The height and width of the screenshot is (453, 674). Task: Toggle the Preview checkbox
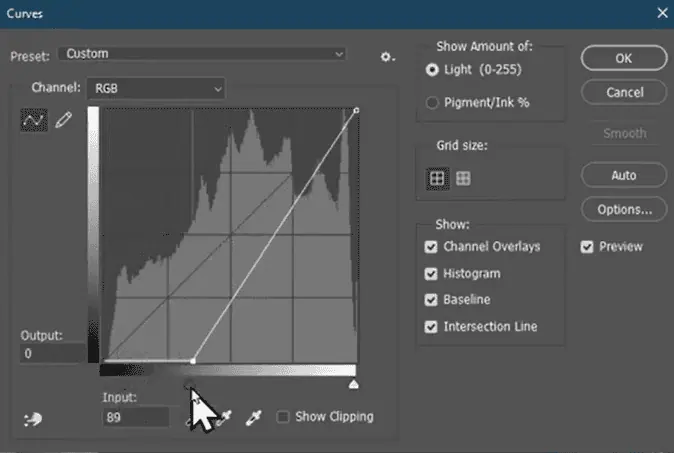click(587, 247)
